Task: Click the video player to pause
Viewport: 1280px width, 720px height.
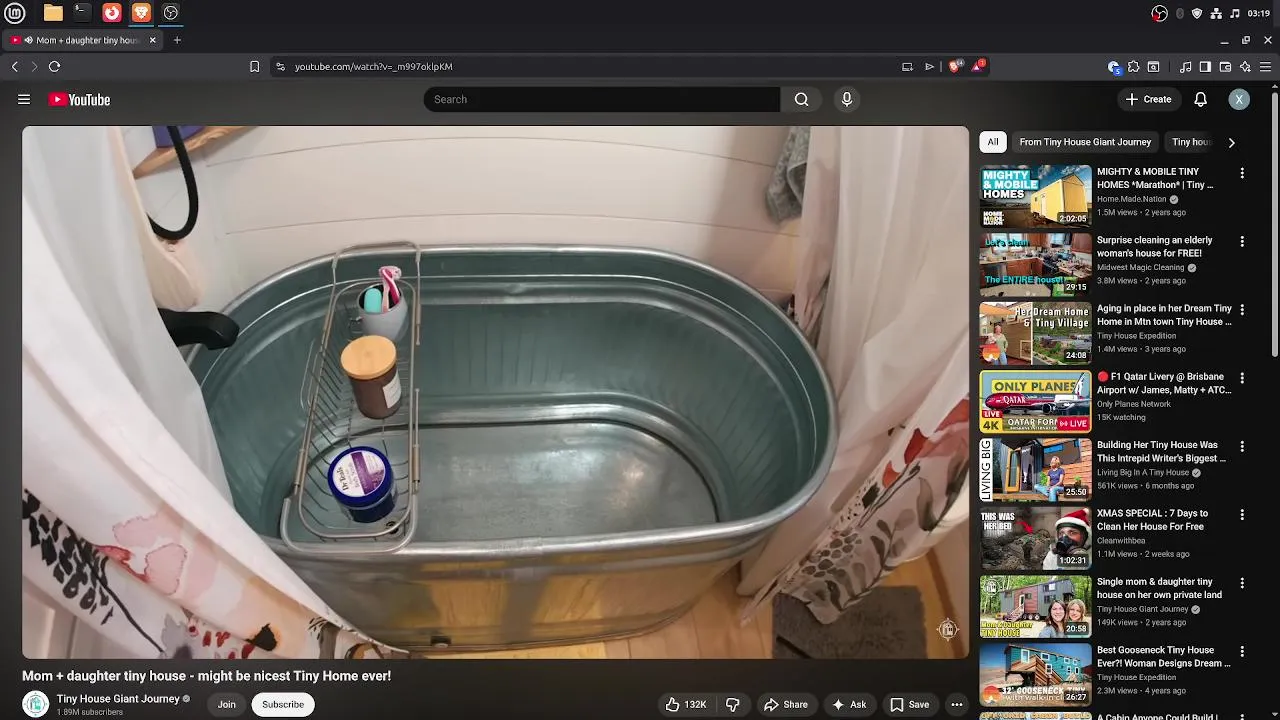Action: pos(495,392)
